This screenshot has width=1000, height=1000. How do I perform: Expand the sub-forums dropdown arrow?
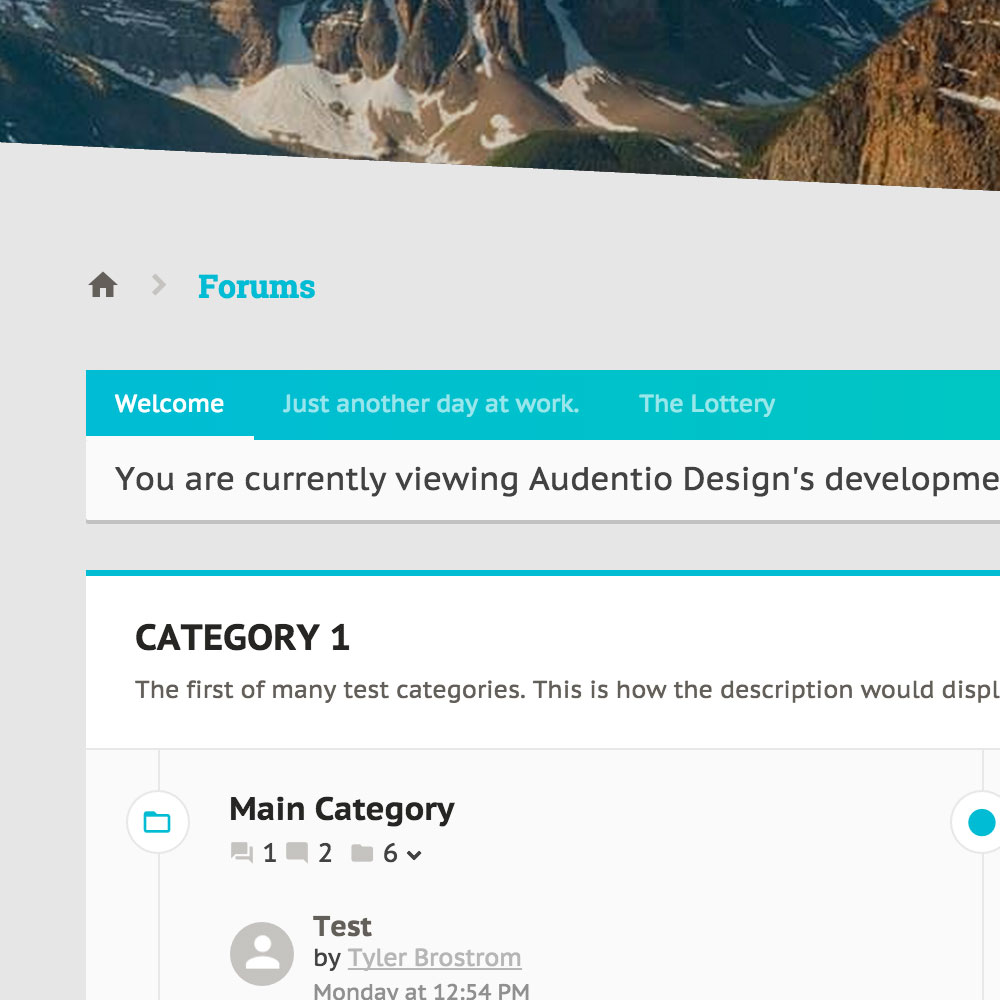414,855
